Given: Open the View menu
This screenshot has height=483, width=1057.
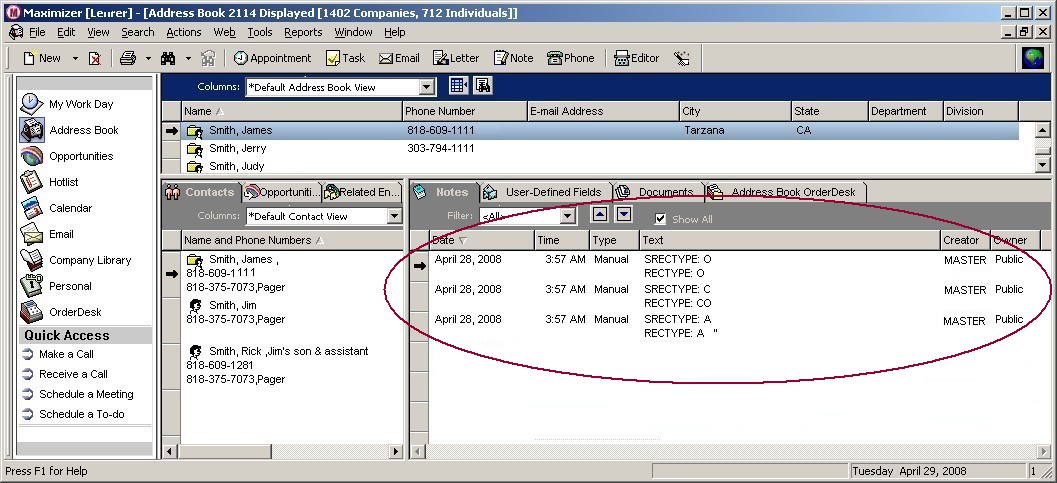Looking at the screenshot, I should click(98, 32).
